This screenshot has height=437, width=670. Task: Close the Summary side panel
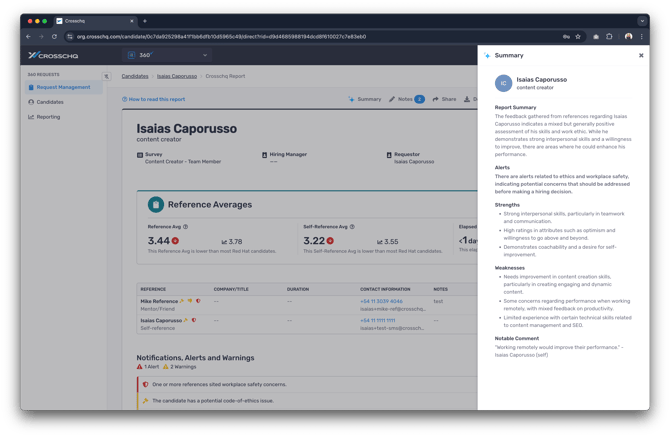tap(641, 56)
